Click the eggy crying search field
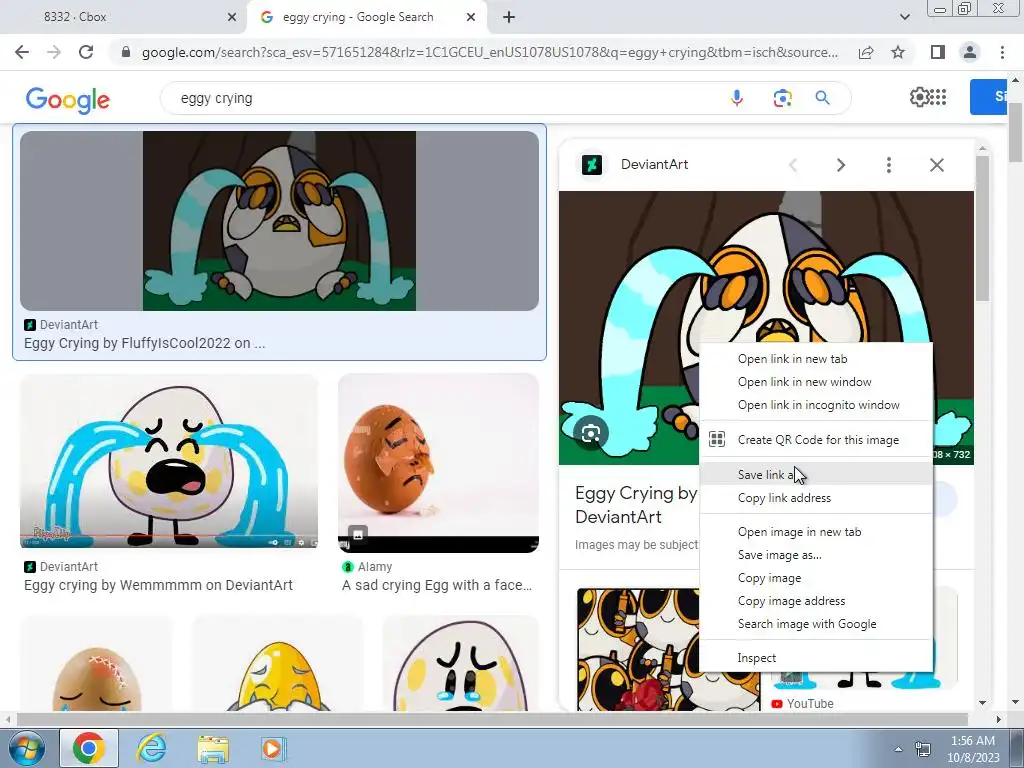This screenshot has height=768, width=1024. [x=444, y=98]
